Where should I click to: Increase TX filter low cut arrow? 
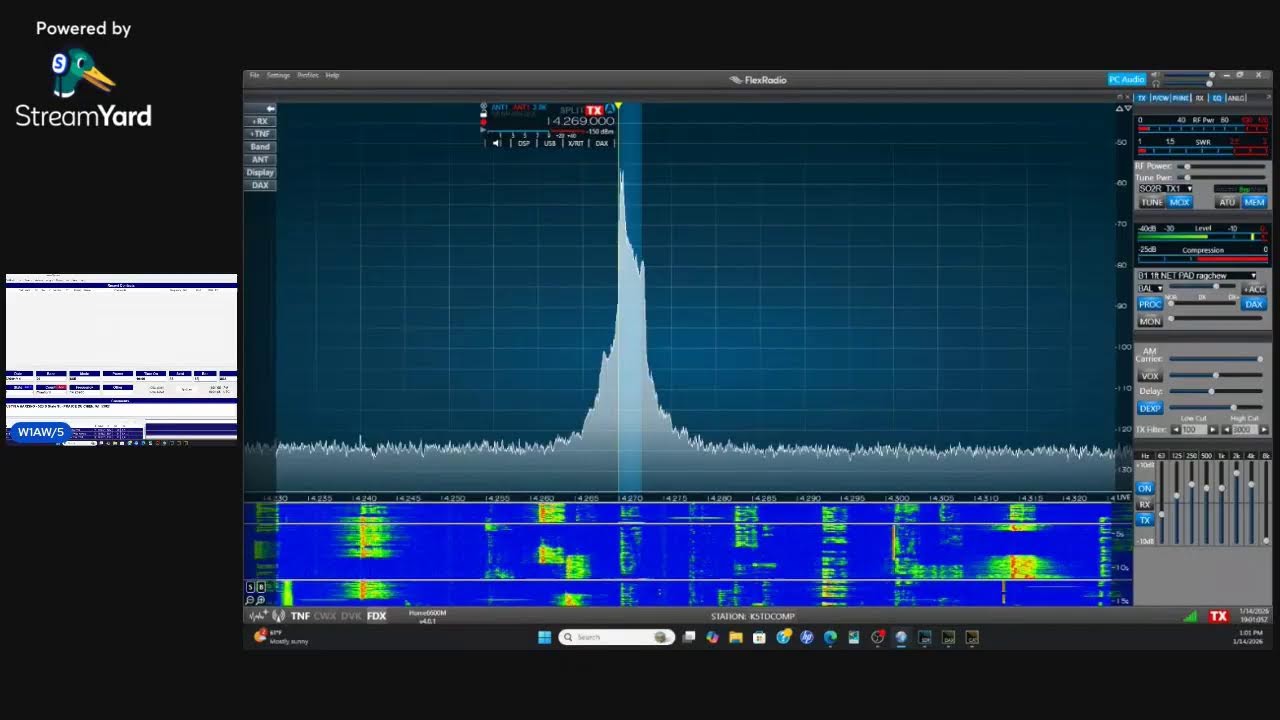[1213, 429]
